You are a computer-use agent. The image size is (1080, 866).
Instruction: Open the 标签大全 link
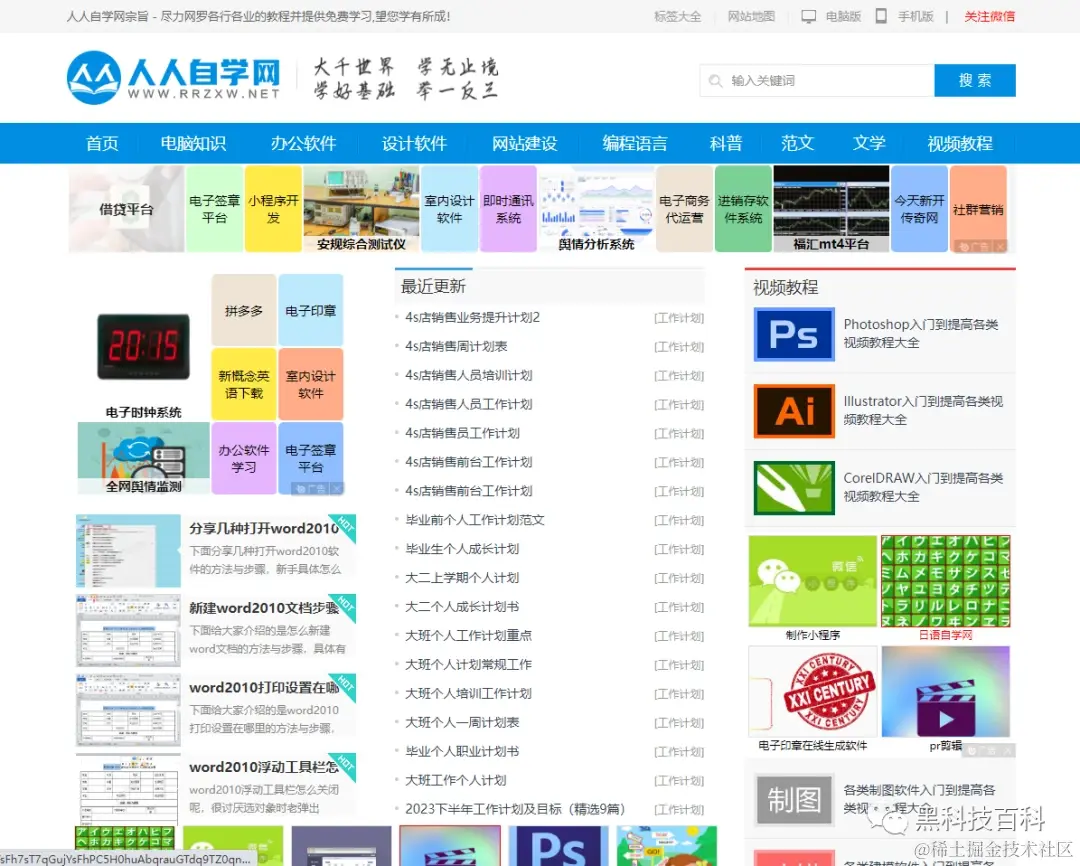pos(677,15)
